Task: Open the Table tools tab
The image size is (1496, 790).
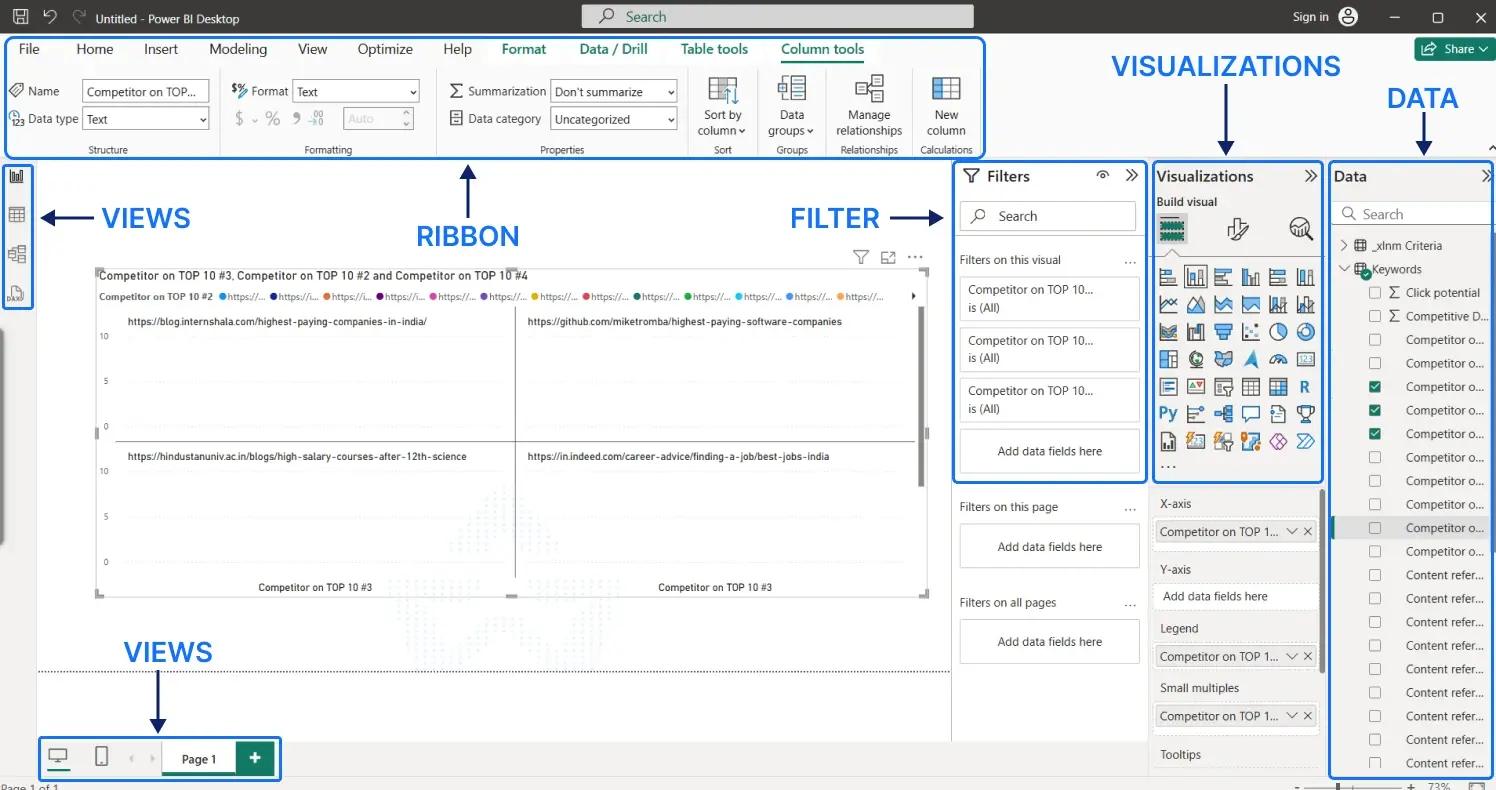Action: (714, 49)
